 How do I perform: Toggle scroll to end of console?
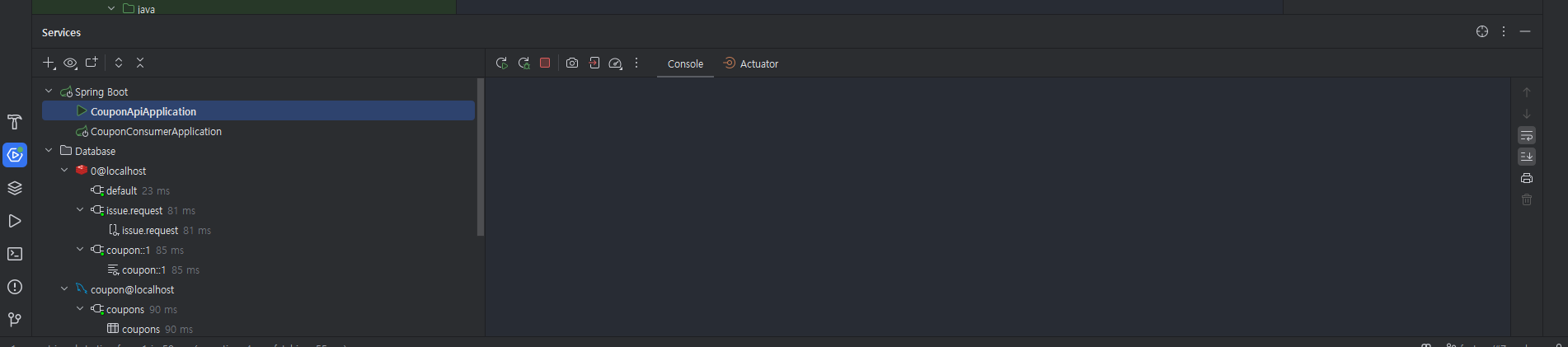click(1527, 157)
